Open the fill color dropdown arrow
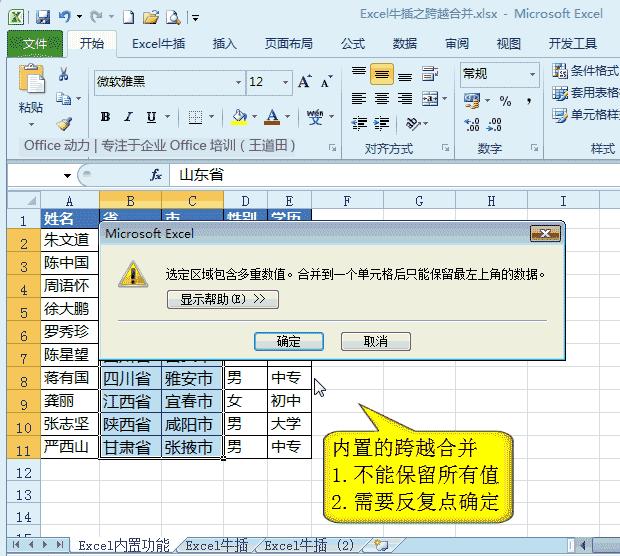The image size is (620, 556). (x=254, y=117)
